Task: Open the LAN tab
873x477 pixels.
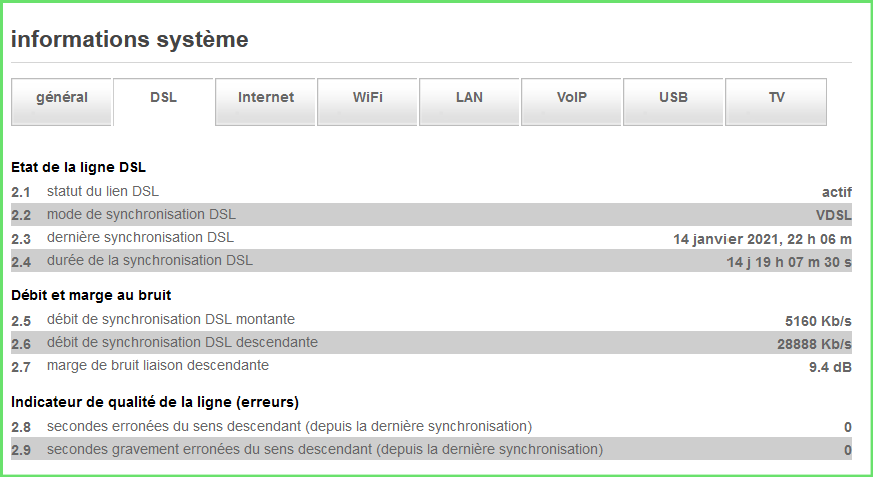Action: click(x=470, y=98)
